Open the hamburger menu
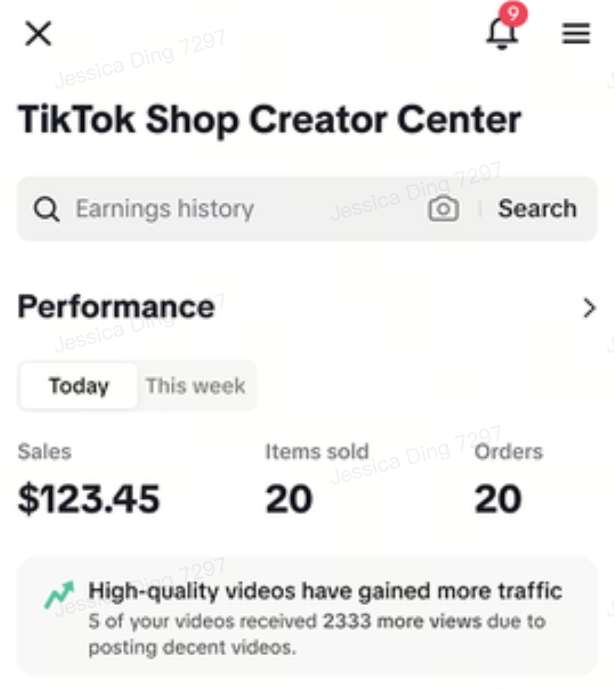614x690 pixels. click(576, 34)
